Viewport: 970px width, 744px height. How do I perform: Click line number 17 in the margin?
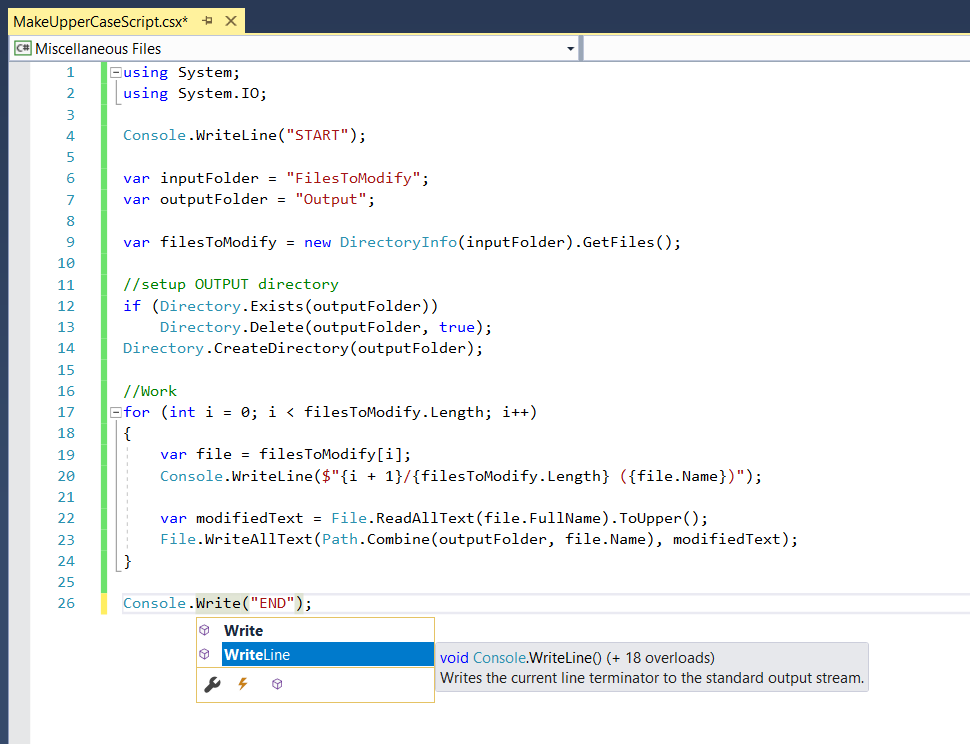66,413
